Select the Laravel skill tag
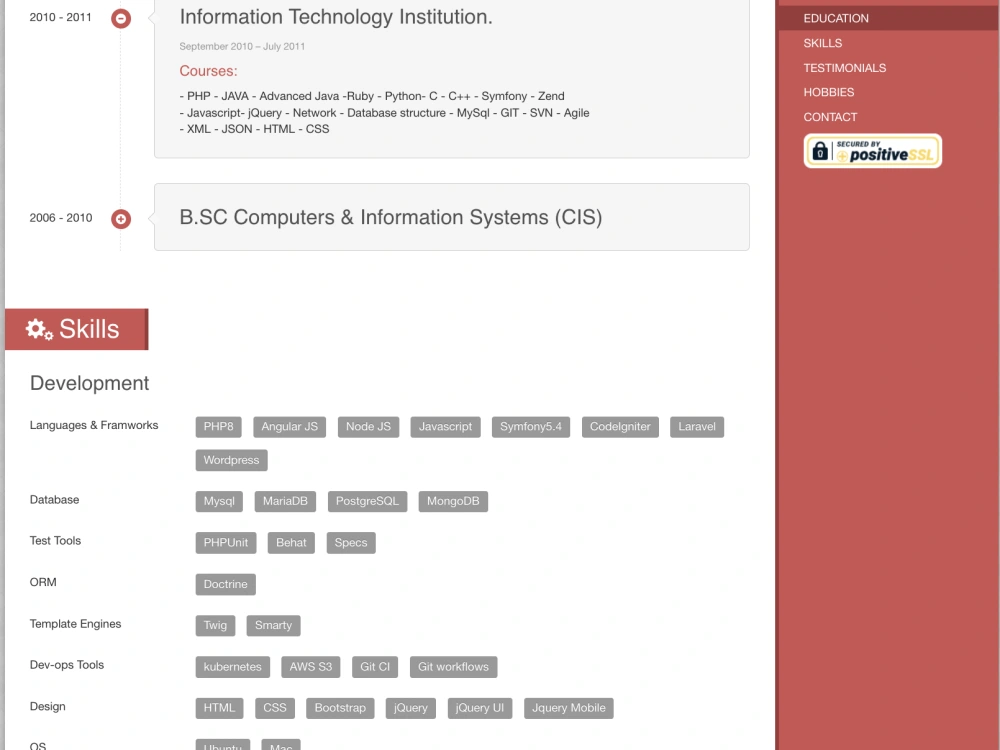Image resolution: width=1000 pixels, height=750 pixels. (696, 427)
